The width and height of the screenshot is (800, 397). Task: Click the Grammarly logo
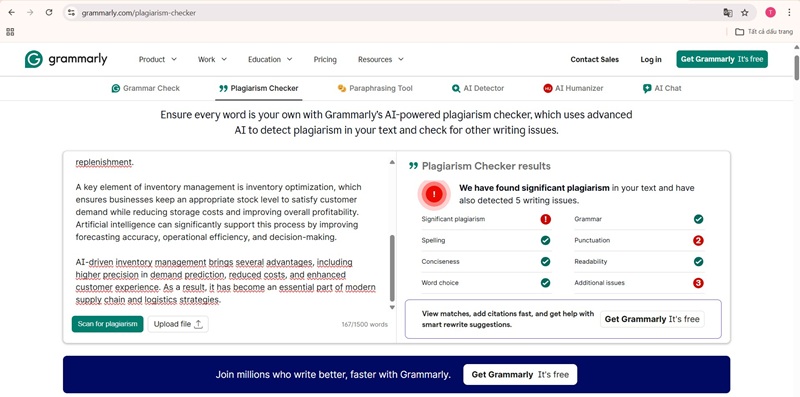[66, 59]
